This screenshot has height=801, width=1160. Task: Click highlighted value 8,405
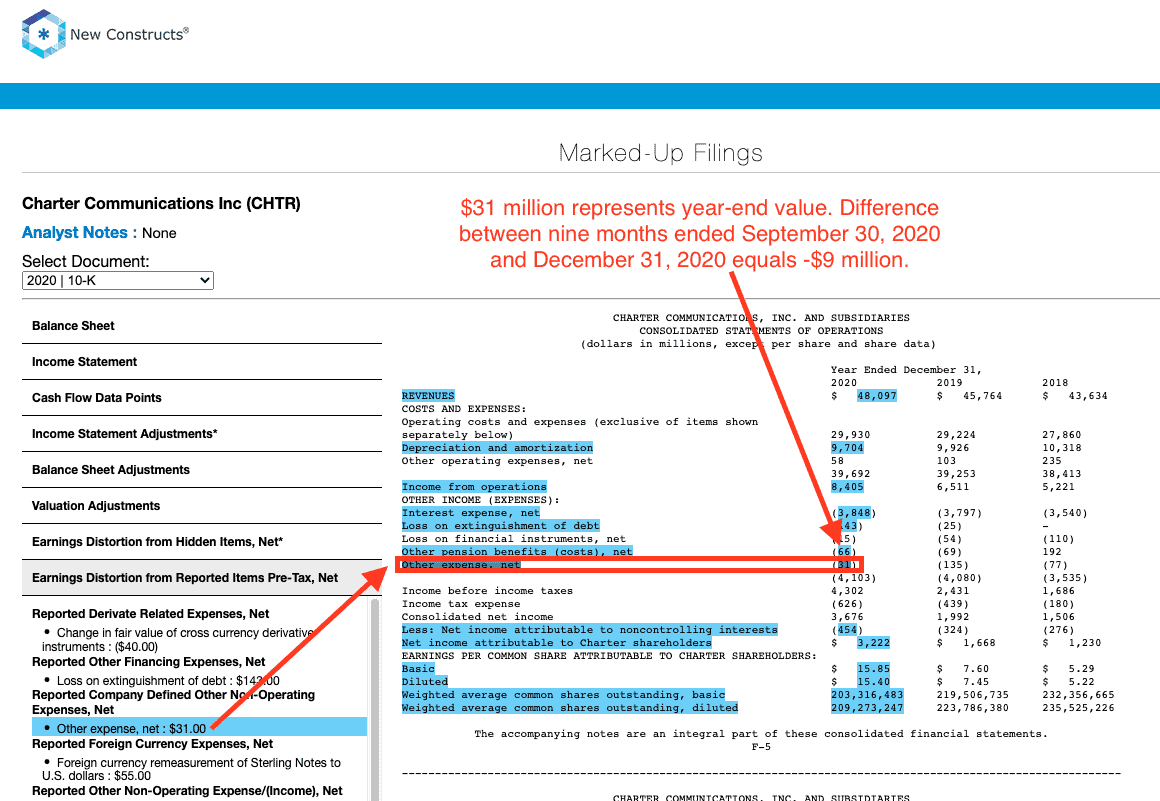coord(847,487)
